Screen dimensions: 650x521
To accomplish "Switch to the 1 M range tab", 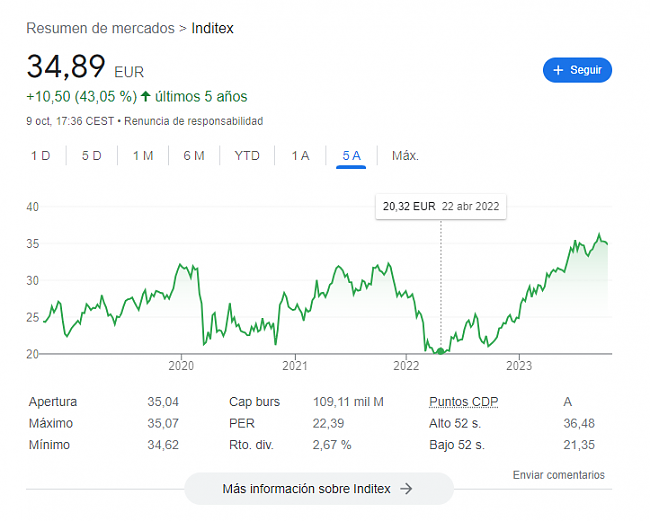I will 143,156.
